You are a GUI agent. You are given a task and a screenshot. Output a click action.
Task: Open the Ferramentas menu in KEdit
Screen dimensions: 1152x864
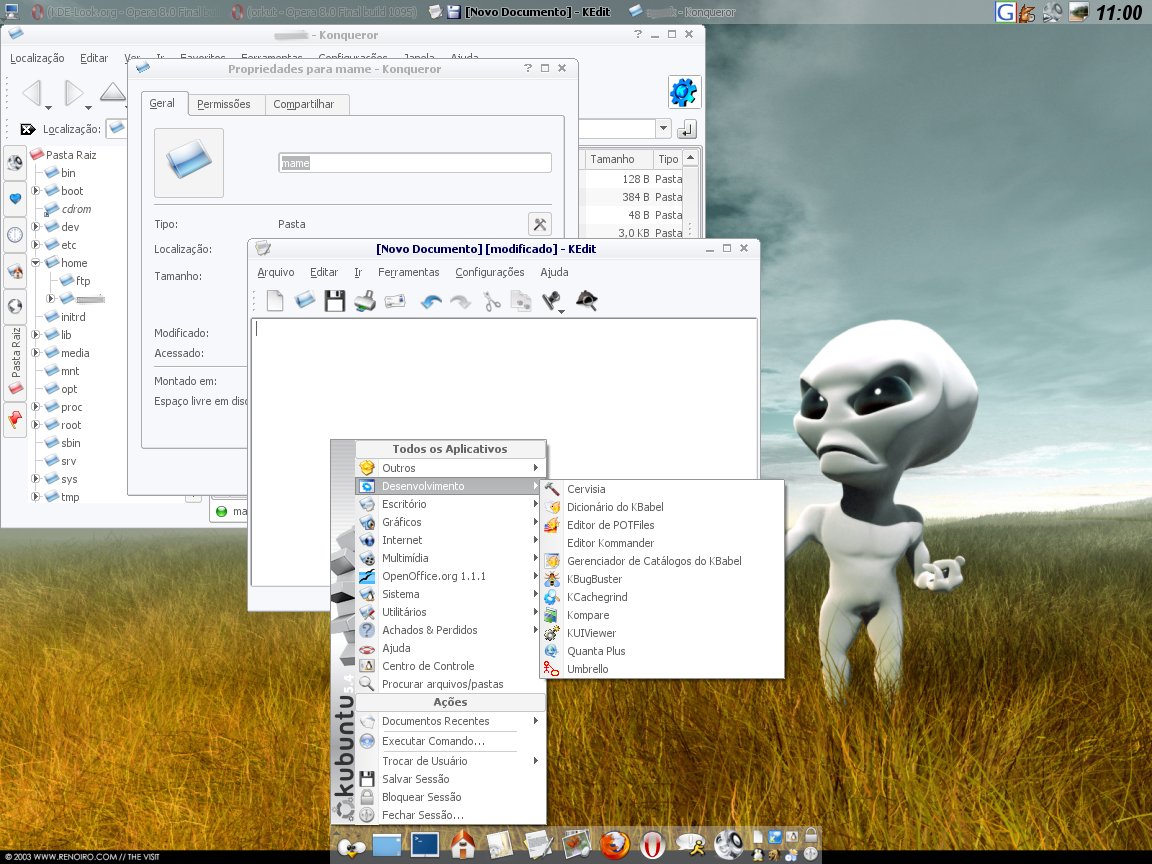pos(408,272)
